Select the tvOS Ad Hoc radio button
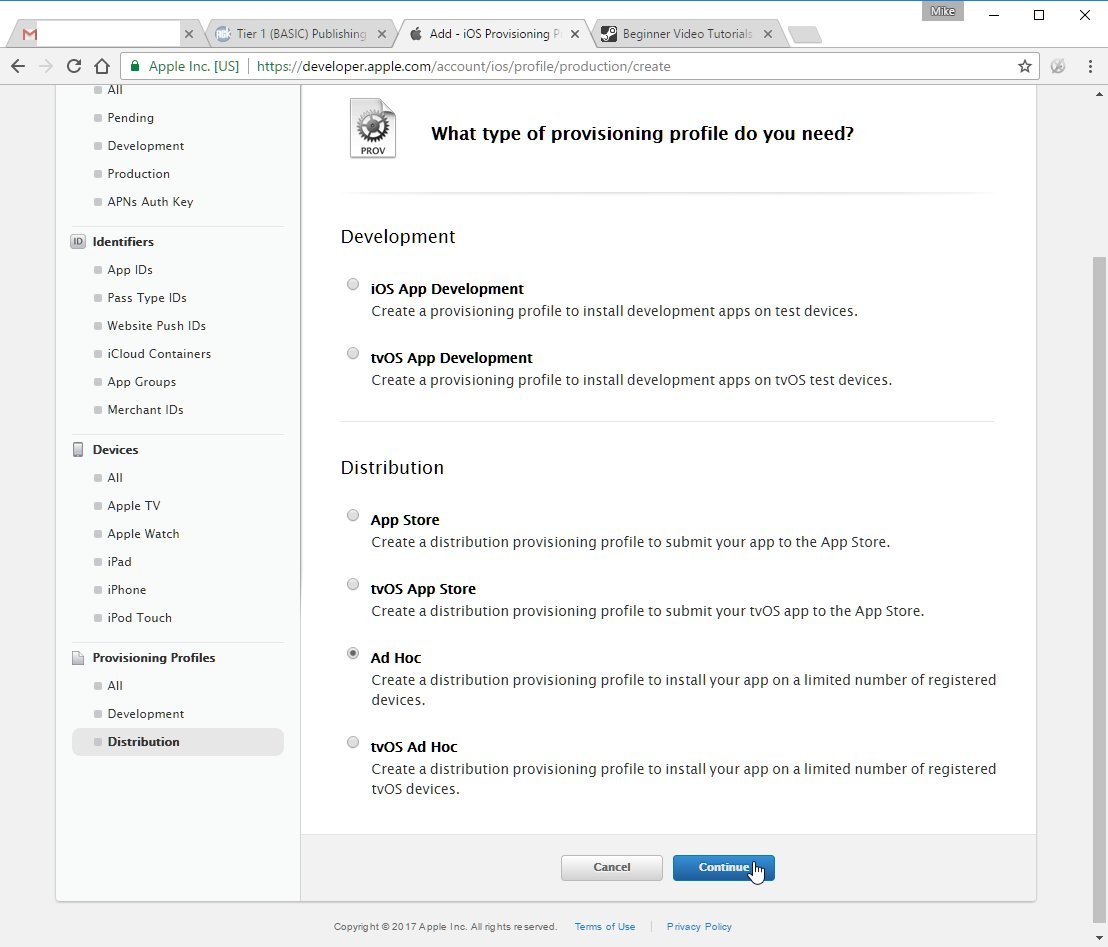This screenshot has height=947, width=1108. 353,742
